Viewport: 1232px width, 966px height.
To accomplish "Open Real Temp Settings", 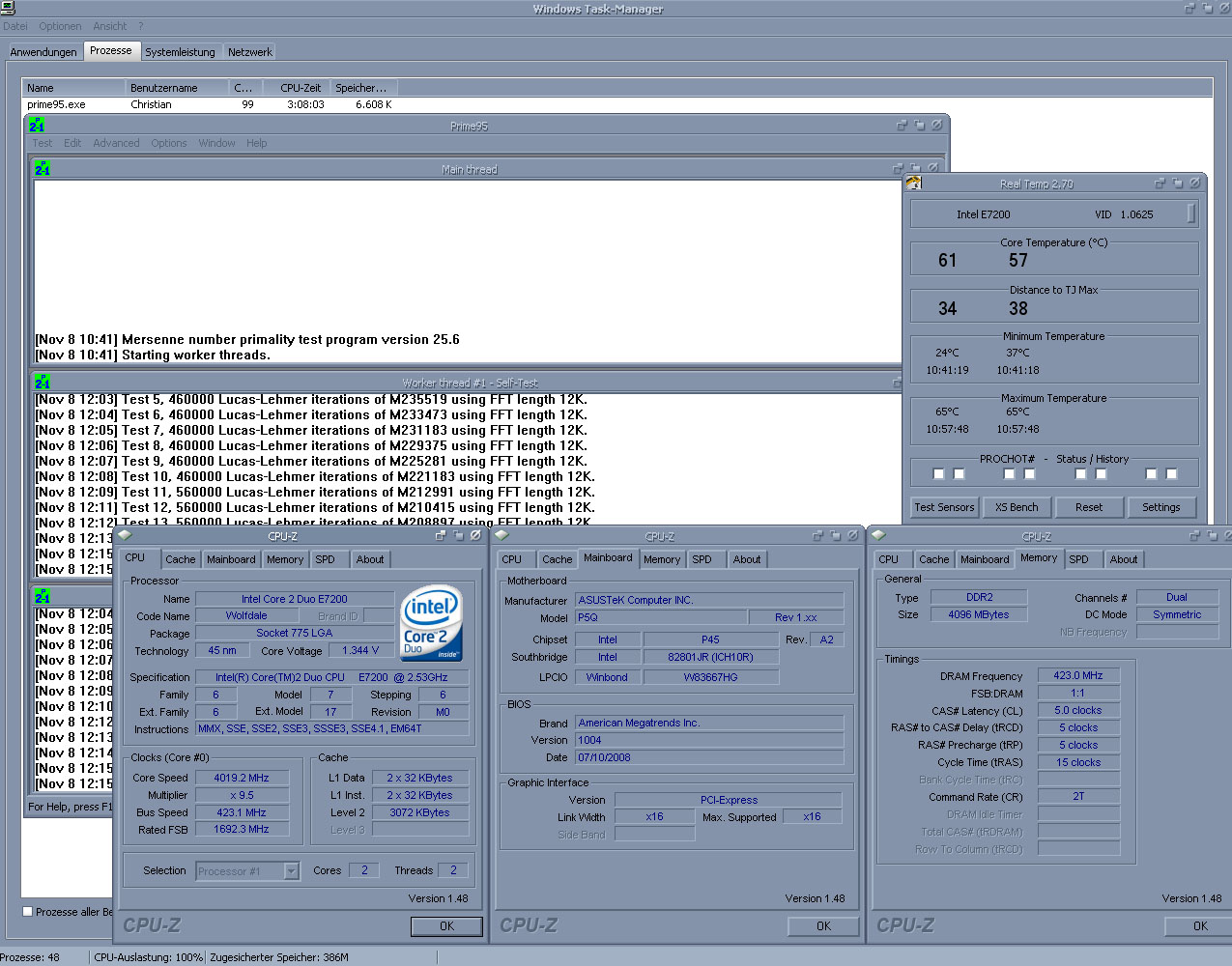I will pos(1161,507).
